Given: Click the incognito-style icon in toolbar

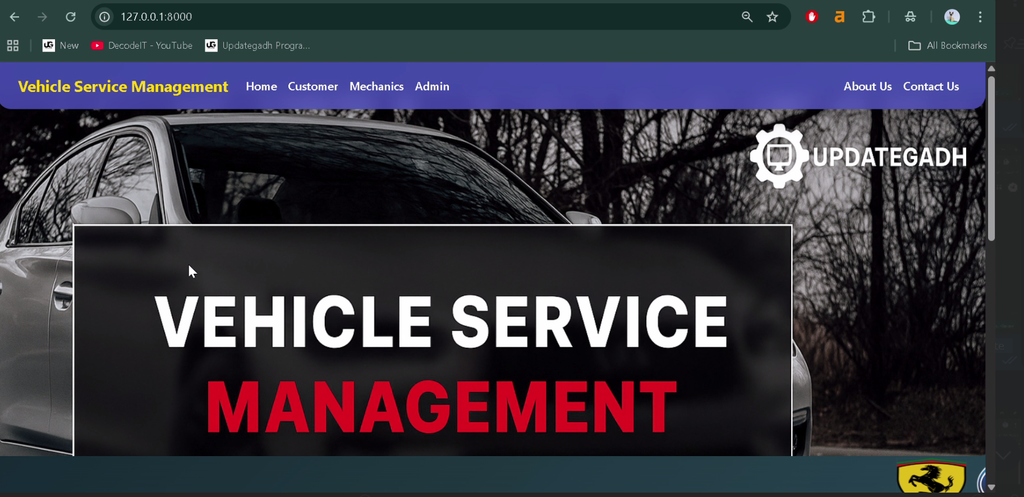Looking at the screenshot, I should click(x=910, y=17).
